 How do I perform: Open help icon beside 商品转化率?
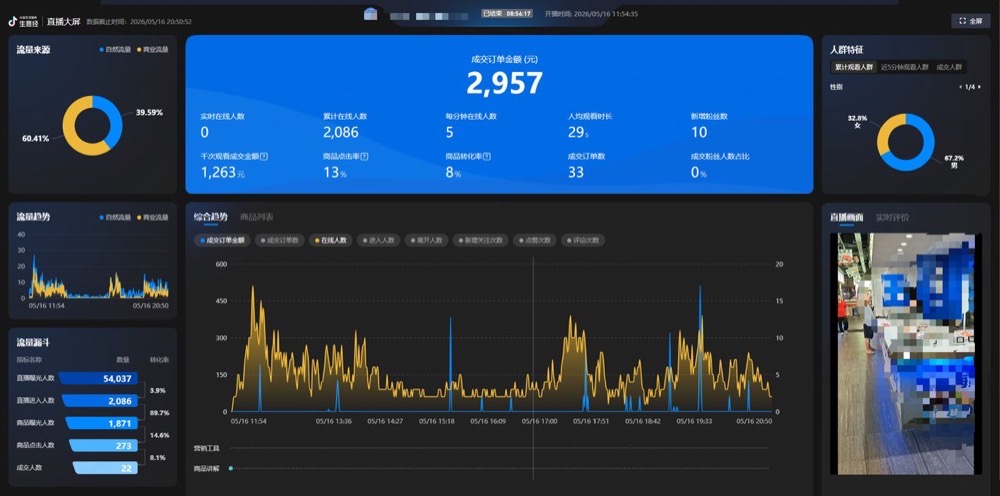[487, 156]
